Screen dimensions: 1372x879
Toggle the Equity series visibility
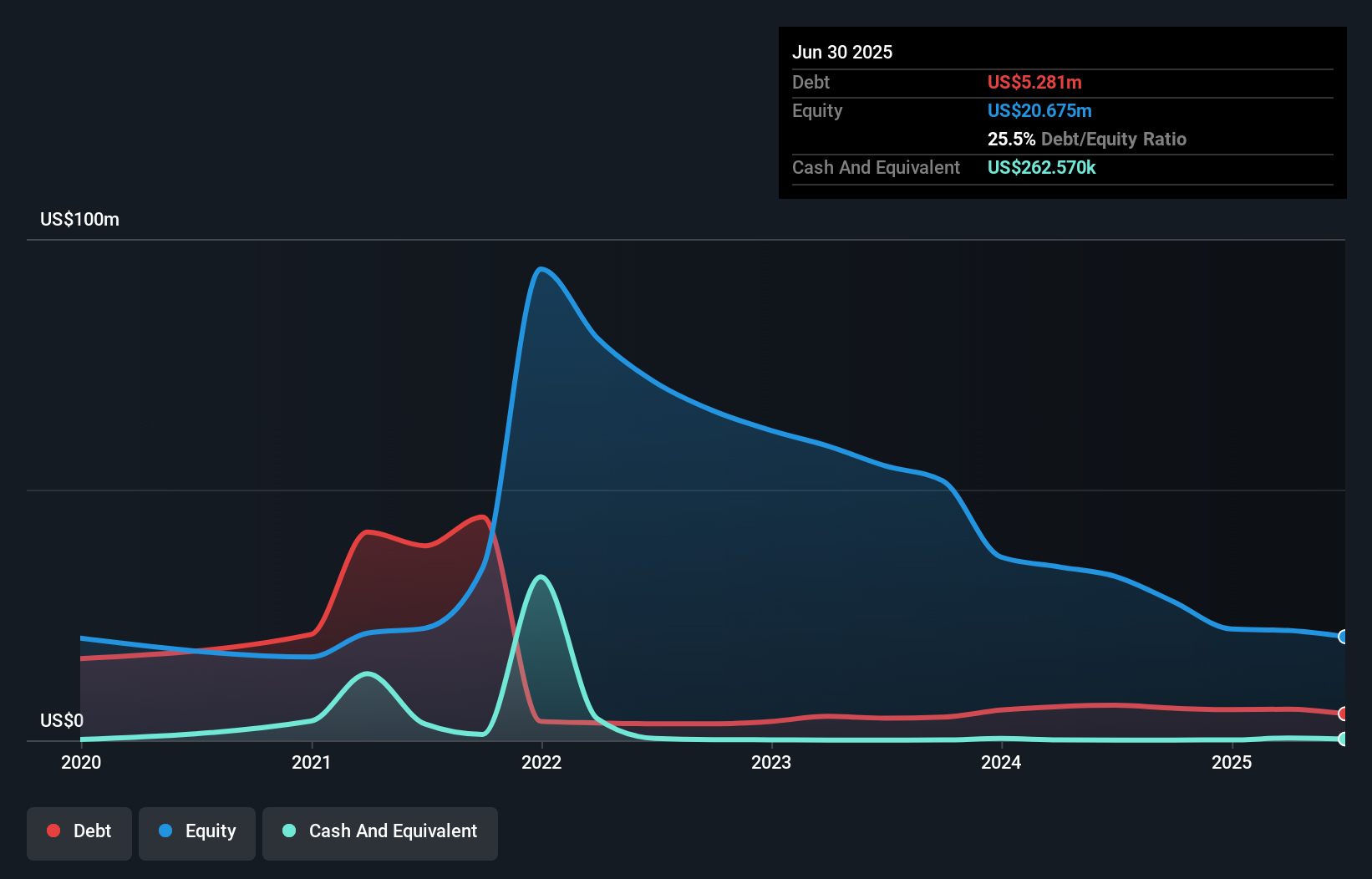(196, 831)
